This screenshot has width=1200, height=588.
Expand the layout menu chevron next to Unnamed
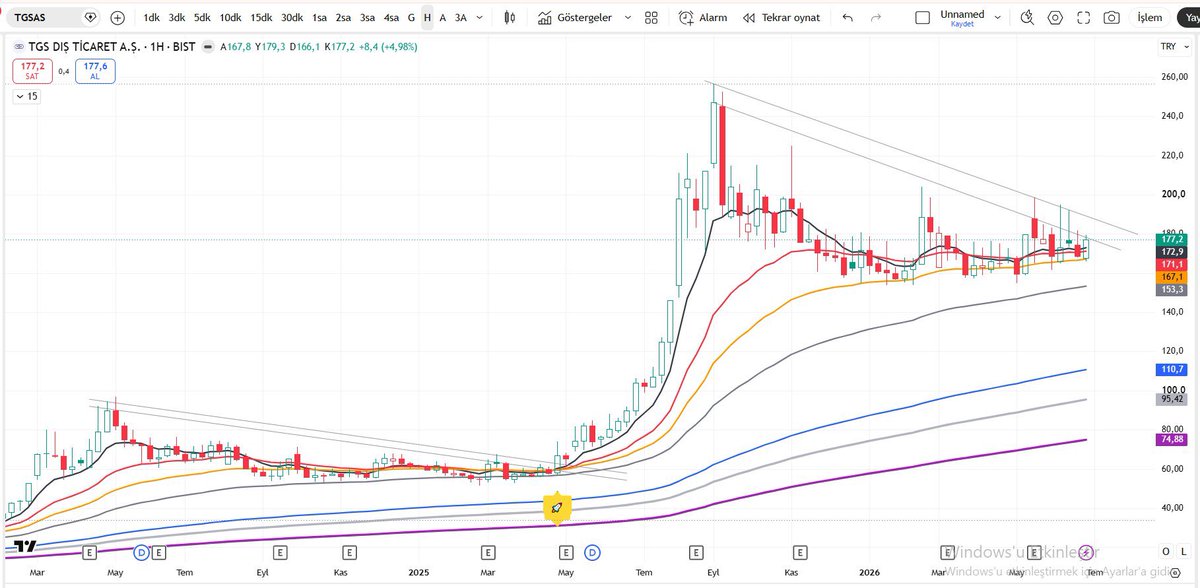pos(999,17)
